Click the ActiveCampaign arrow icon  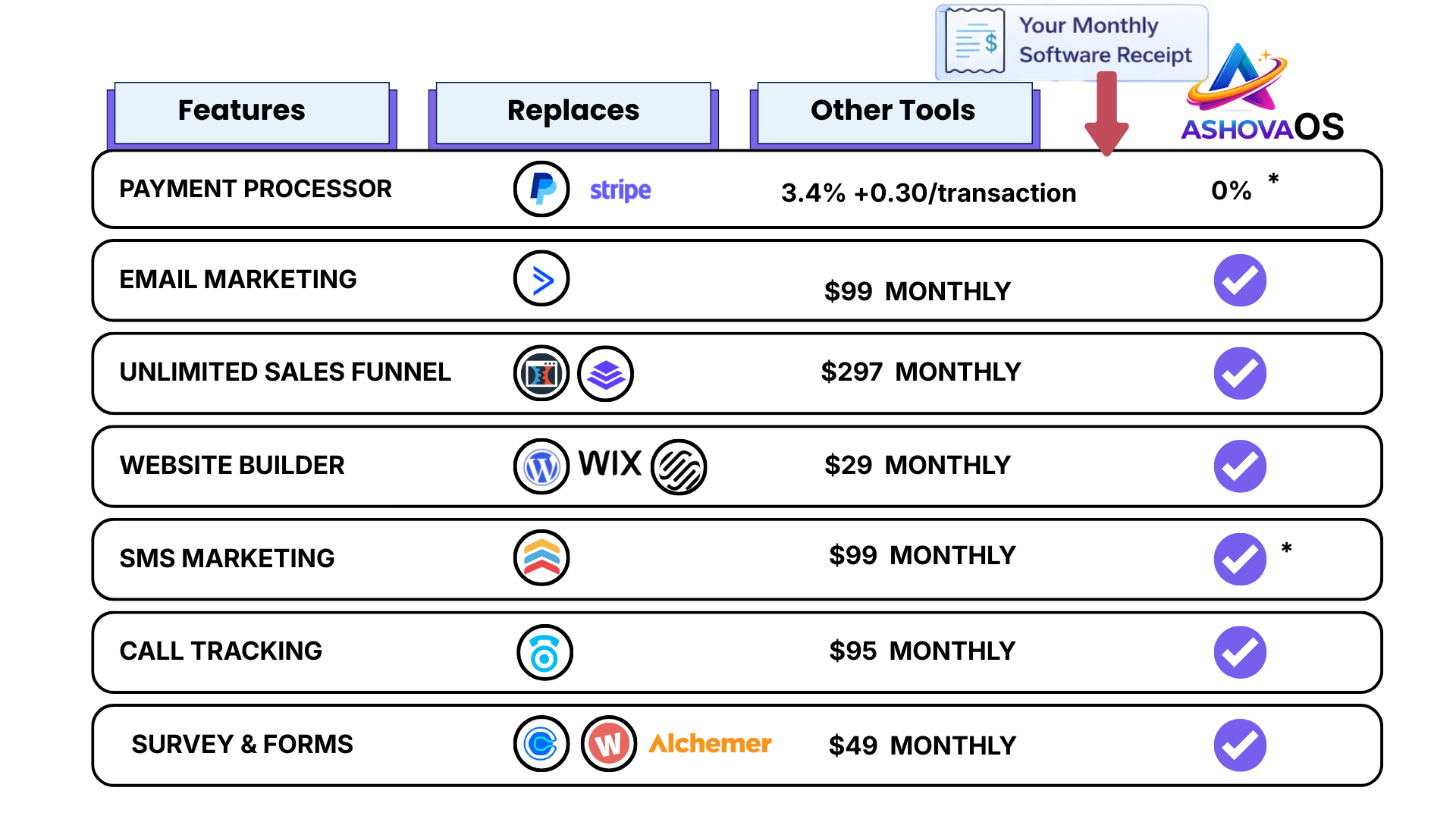[x=541, y=279]
